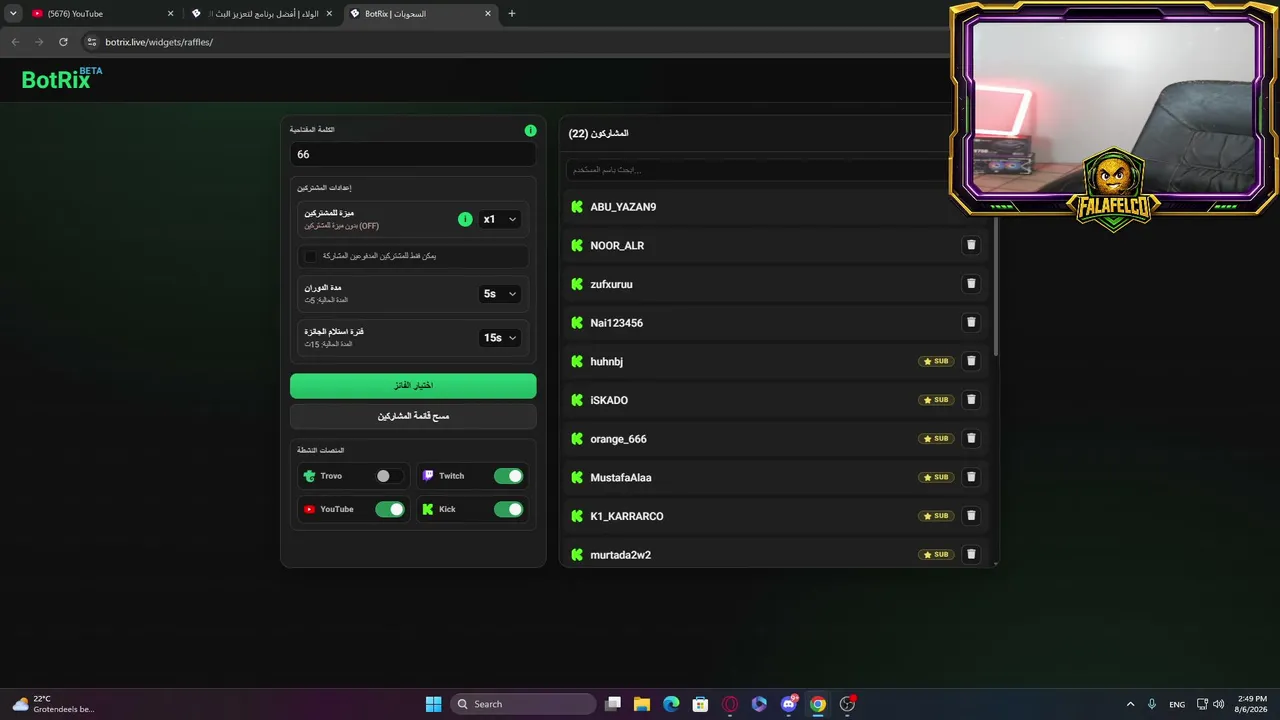
Task: Click the SUB badge beside orange_666
Action: click(936, 438)
